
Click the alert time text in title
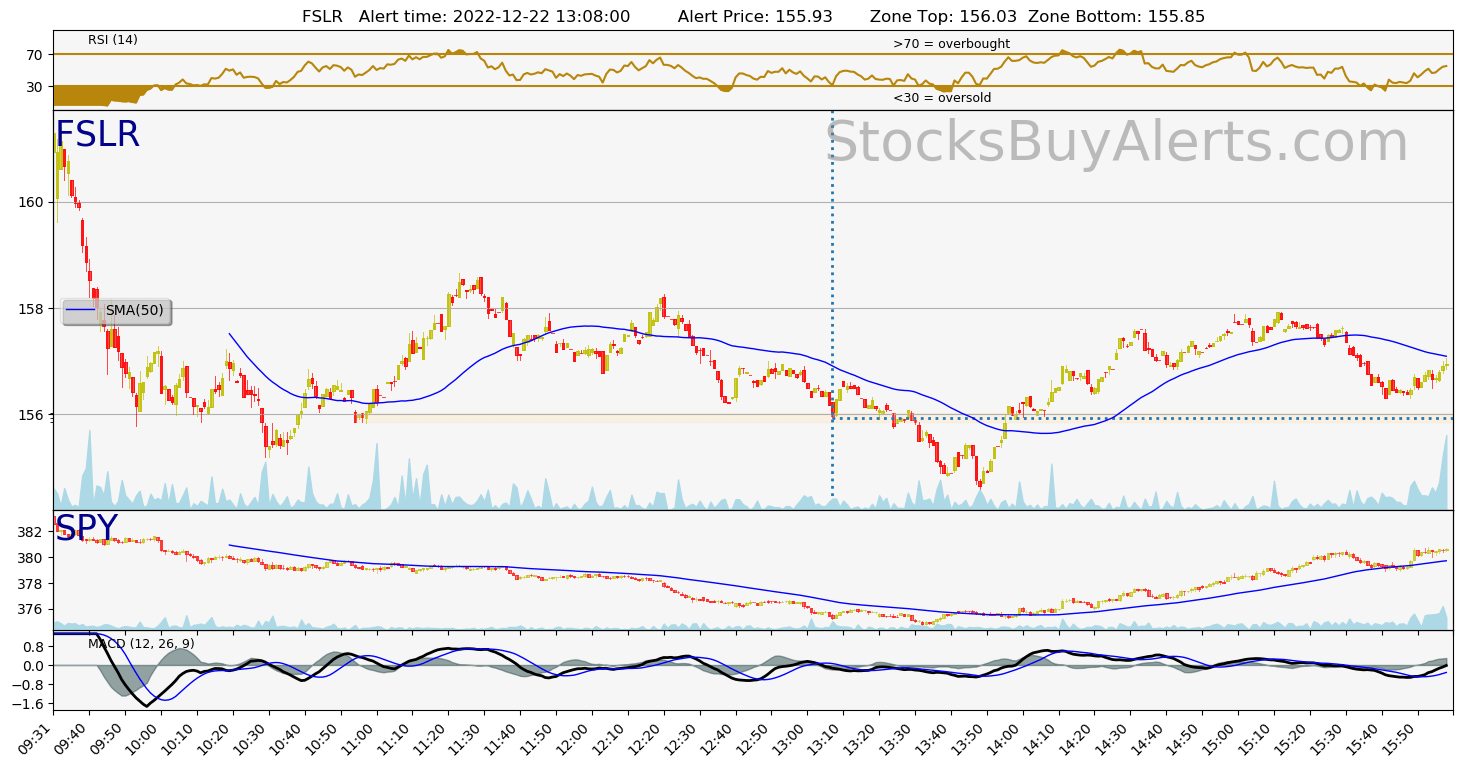pos(494,16)
